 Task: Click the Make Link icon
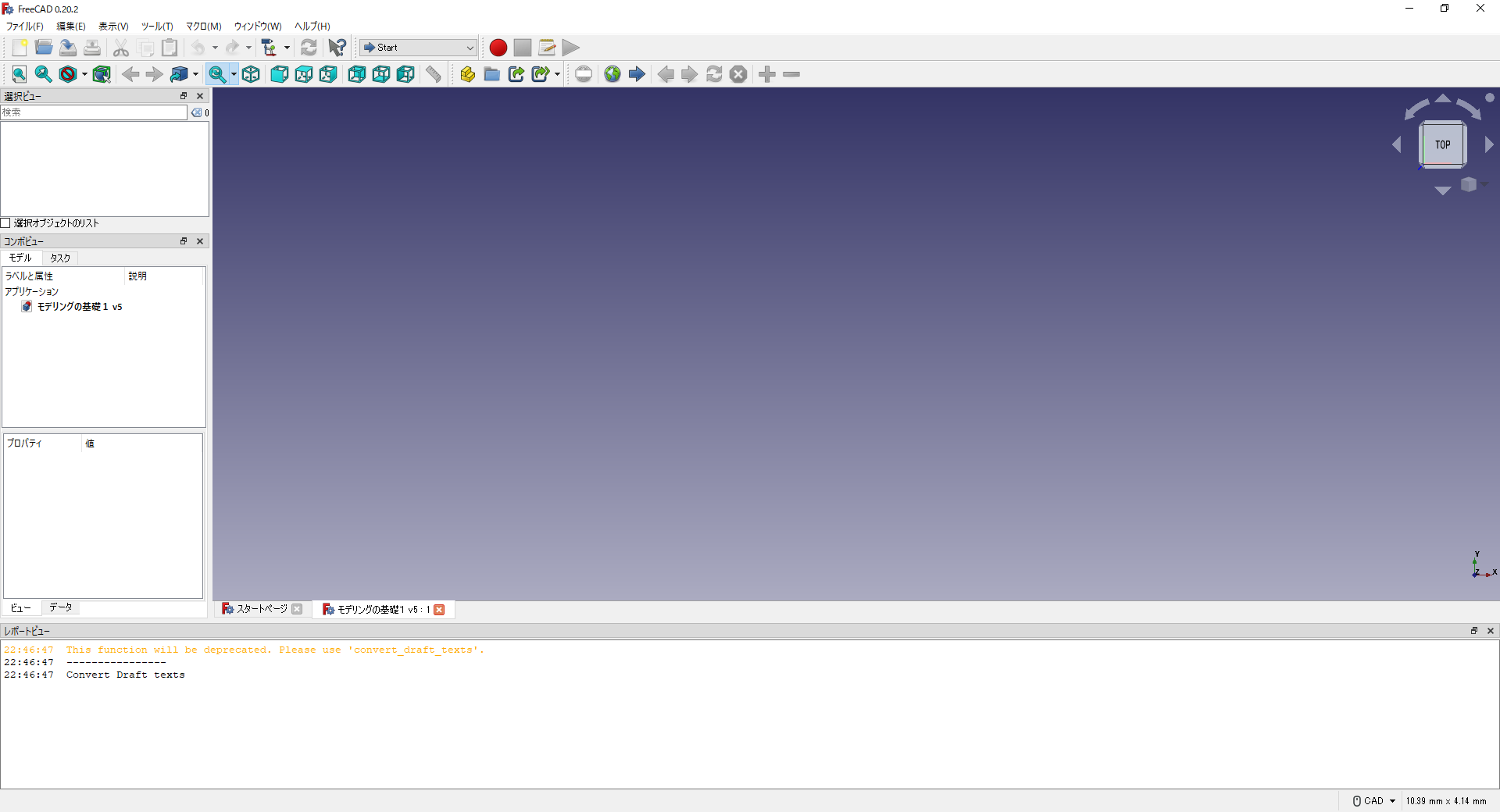pos(516,74)
